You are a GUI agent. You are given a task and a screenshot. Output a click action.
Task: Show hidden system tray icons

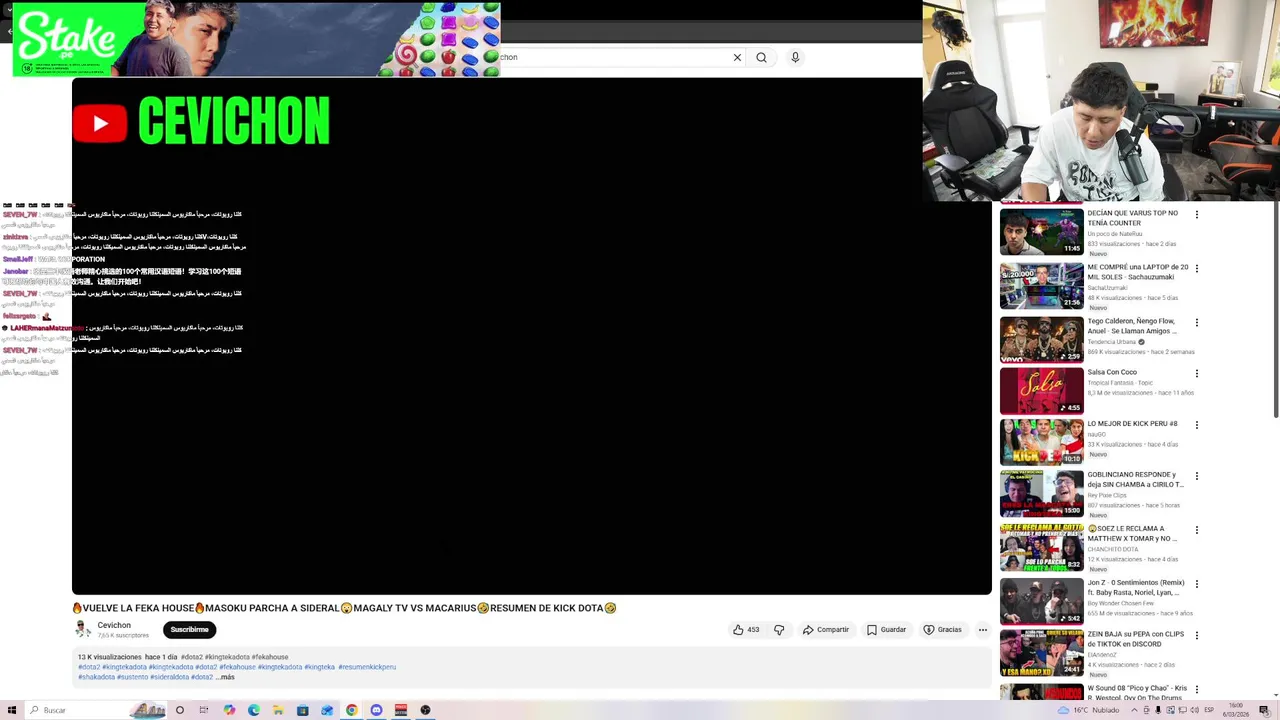point(1134,710)
